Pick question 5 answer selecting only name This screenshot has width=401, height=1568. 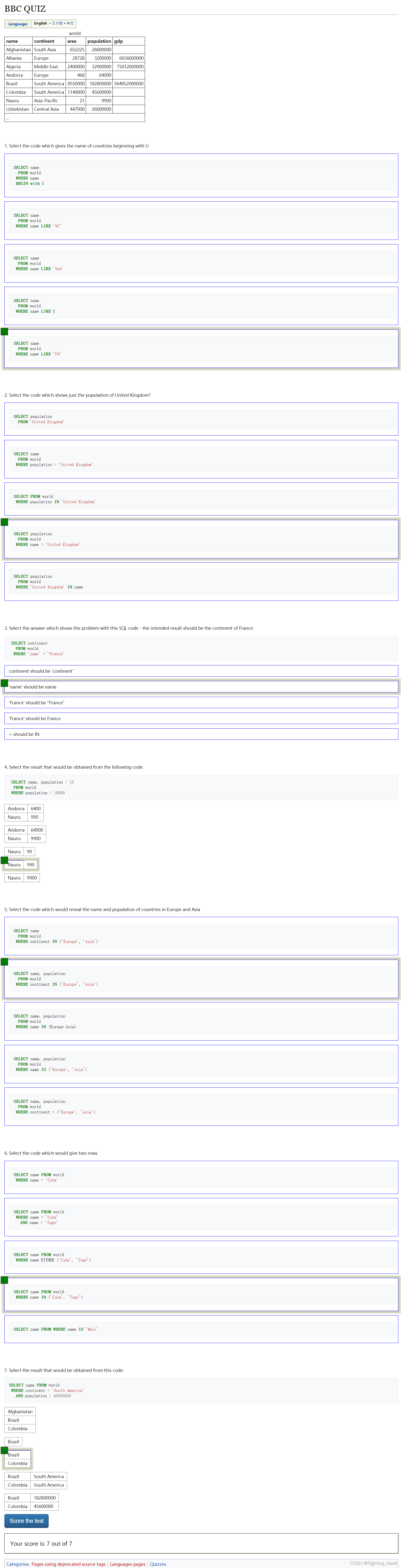point(201,936)
